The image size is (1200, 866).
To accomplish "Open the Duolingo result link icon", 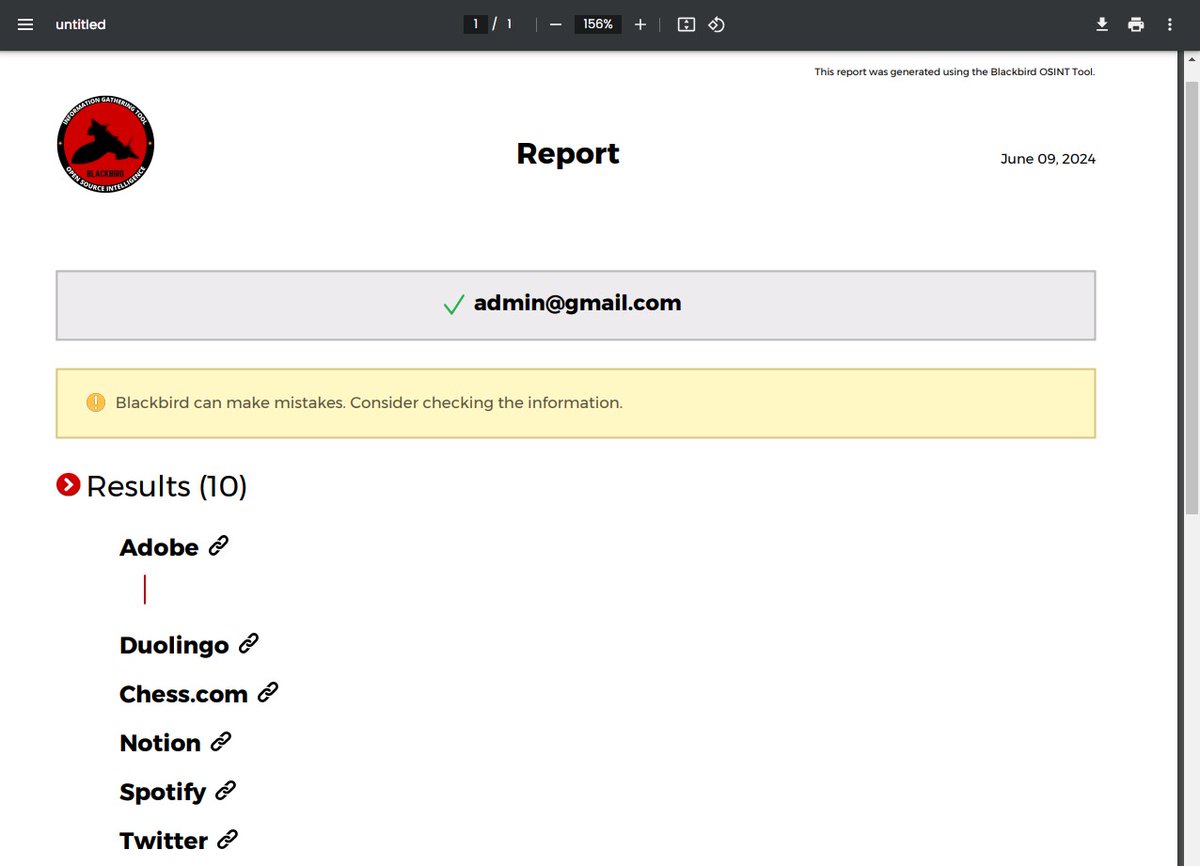I will 248,644.
